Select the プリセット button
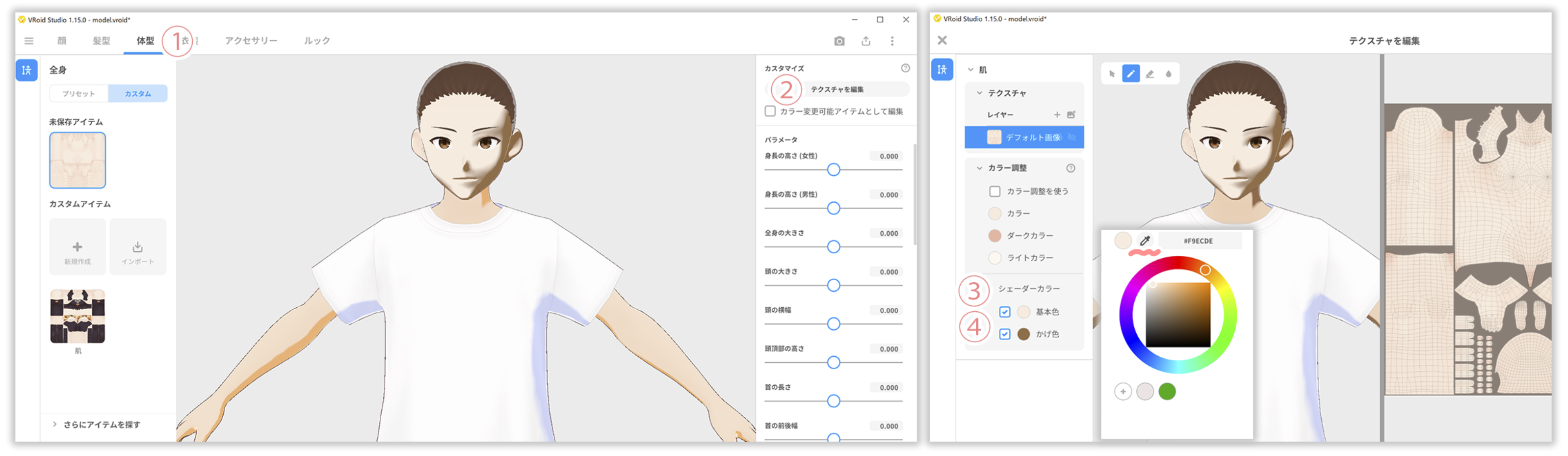 pos(78,94)
